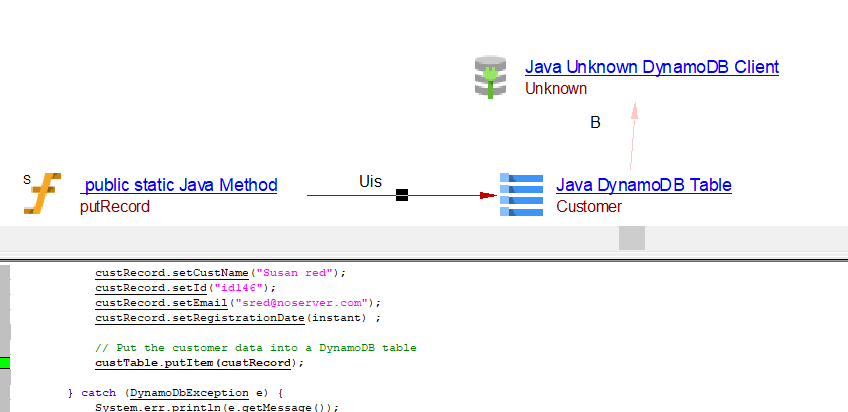The image size is (848, 412).
Task: Click the custRecord.setRegistrationDate code line
Action: (238, 317)
